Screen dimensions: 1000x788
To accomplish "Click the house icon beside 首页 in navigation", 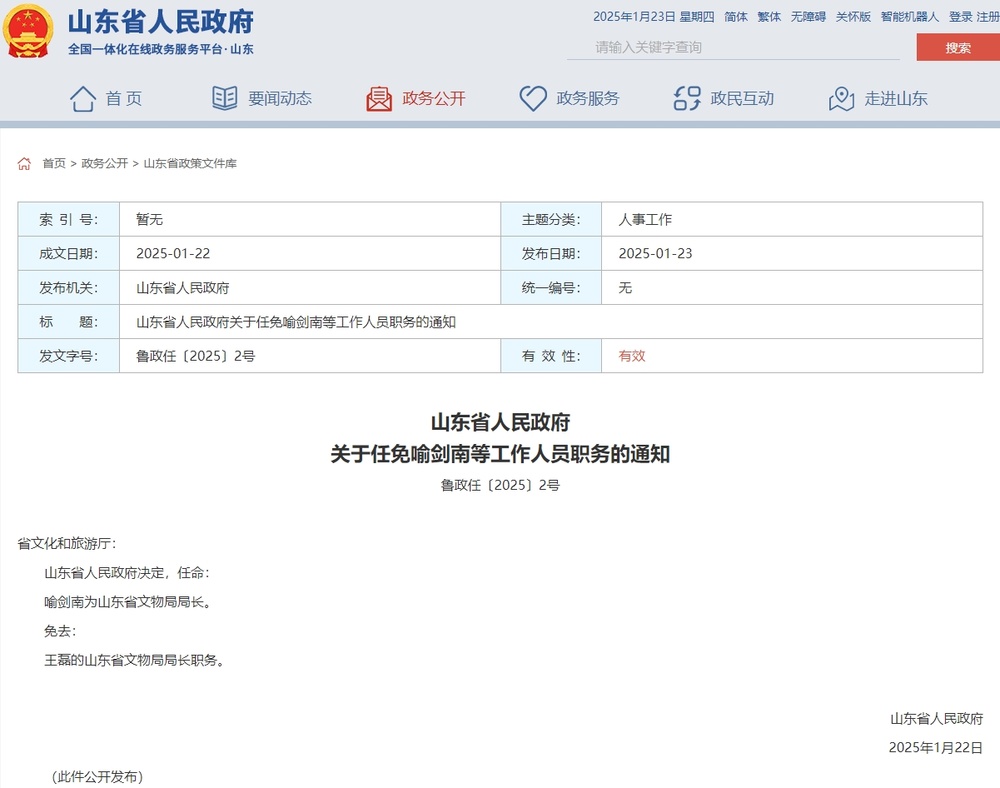I will coord(82,98).
